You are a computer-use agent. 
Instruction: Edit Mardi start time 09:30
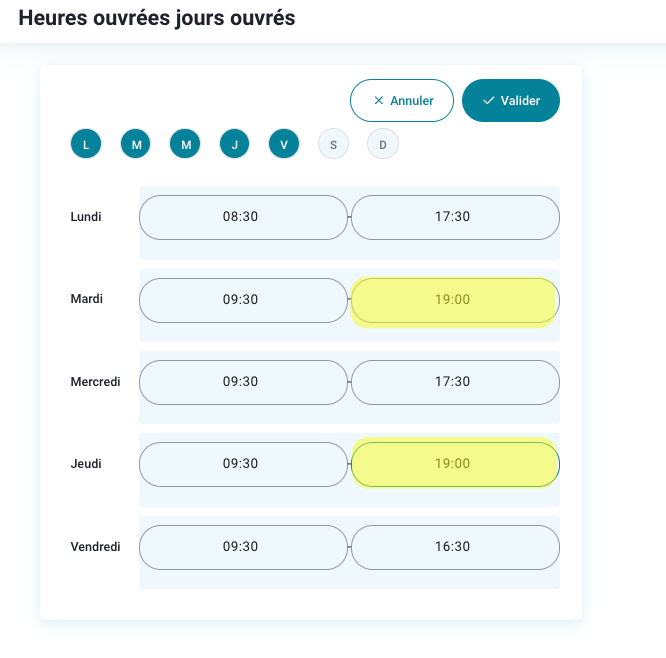pos(242,300)
